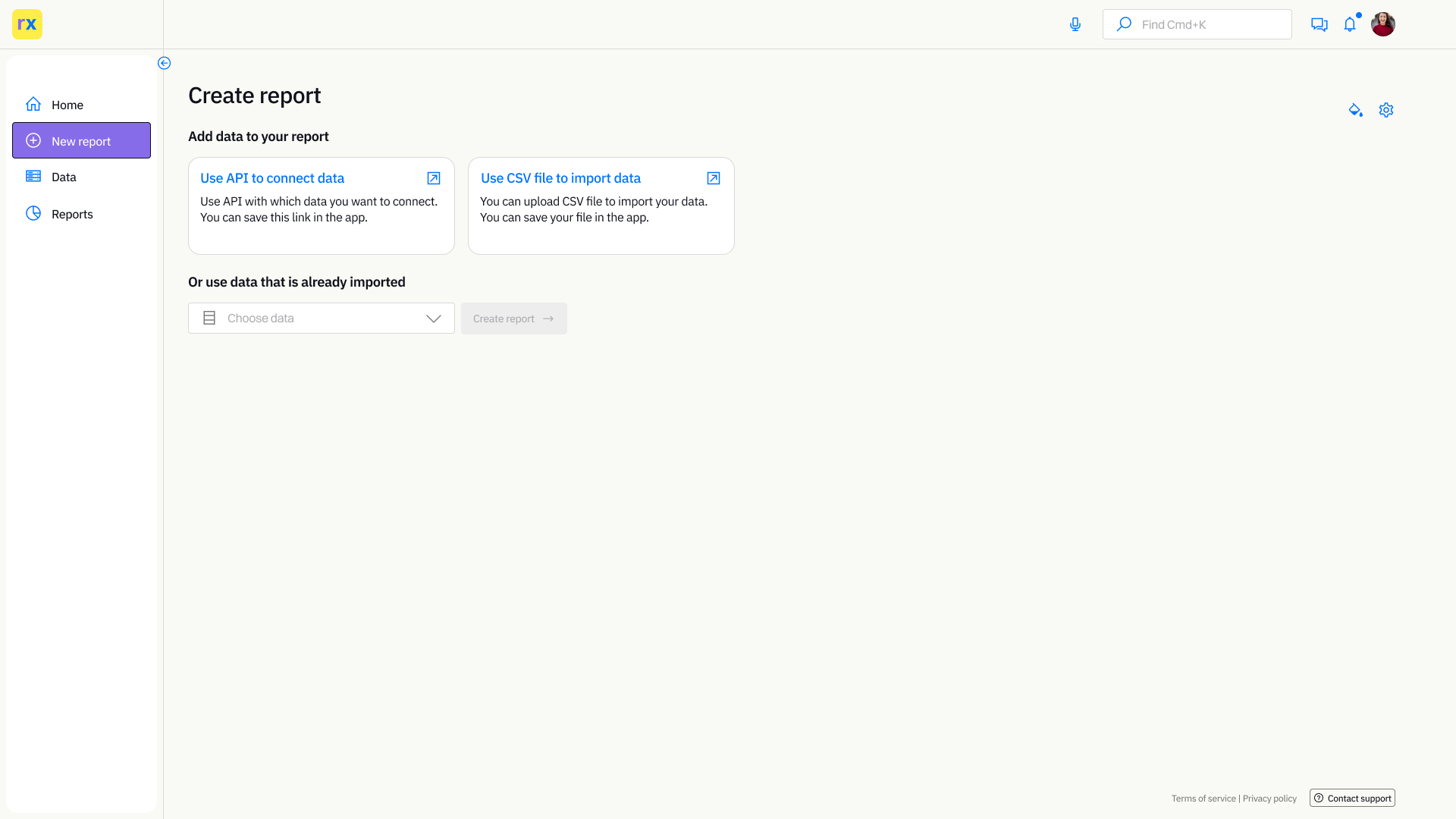Click the CSV card description text
1456x819 pixels.
[594, 209]
